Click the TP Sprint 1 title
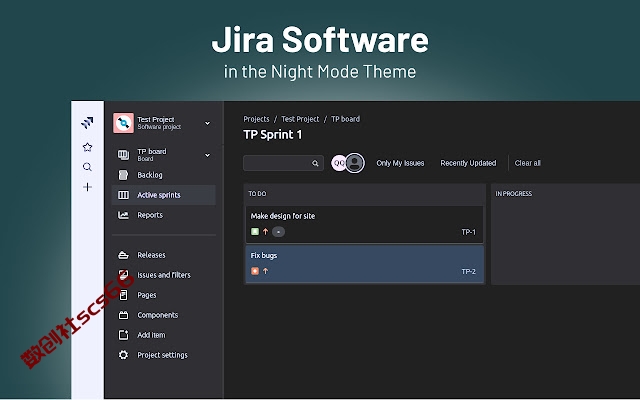 tap(273, 135)
